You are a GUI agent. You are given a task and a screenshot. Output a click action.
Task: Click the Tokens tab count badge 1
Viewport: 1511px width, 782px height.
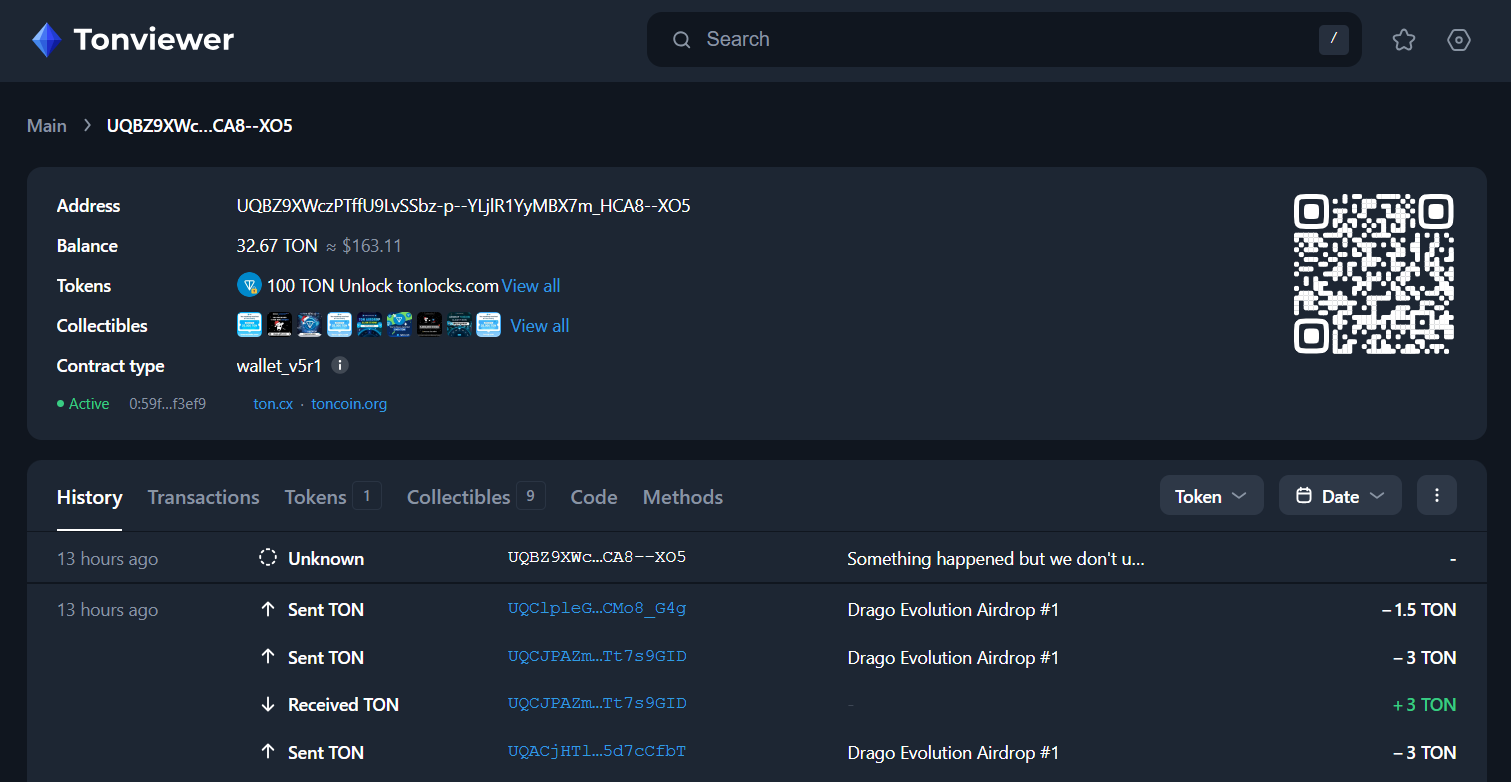[367, 496]
